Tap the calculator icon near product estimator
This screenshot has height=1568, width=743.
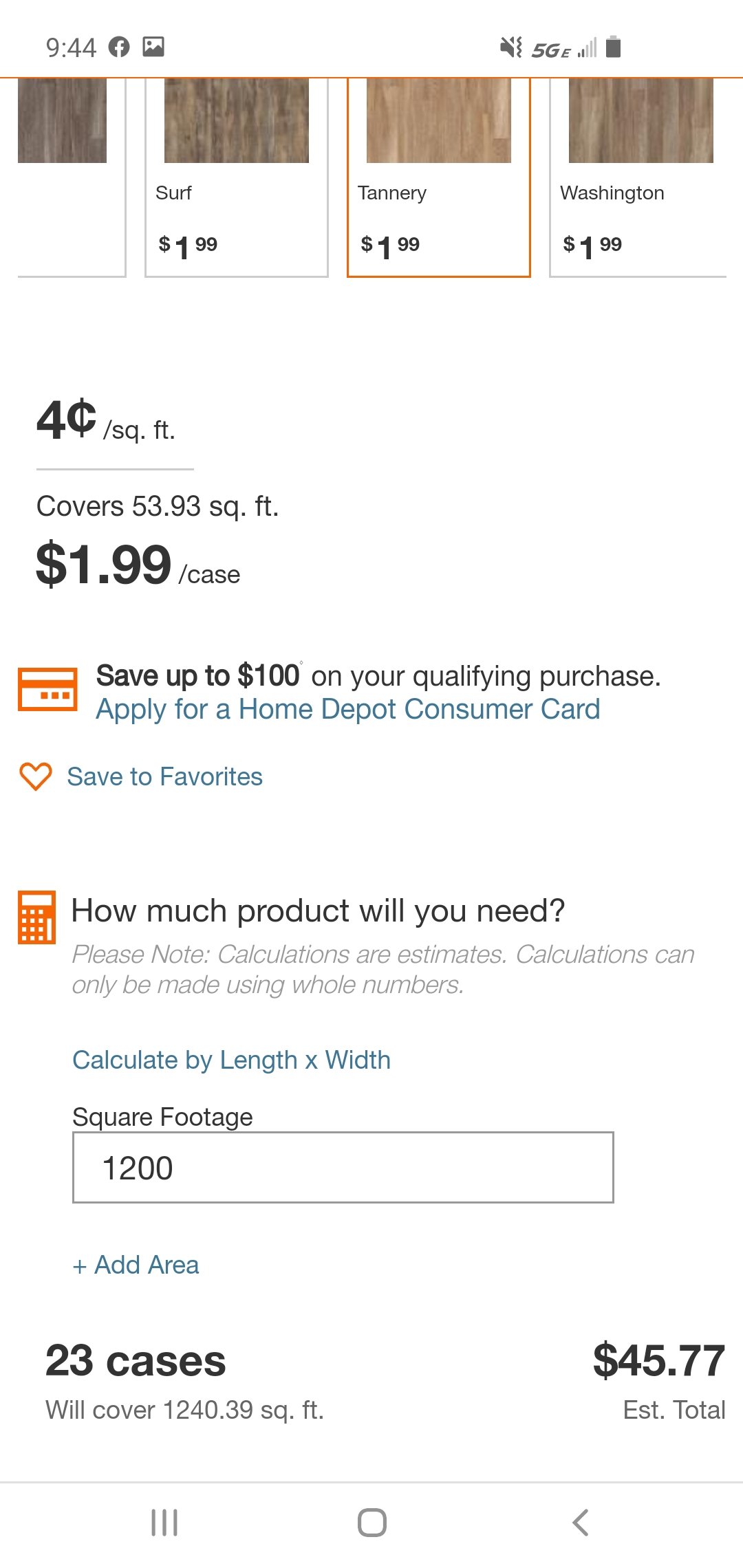pyautogui.click(x=36, y=919)
